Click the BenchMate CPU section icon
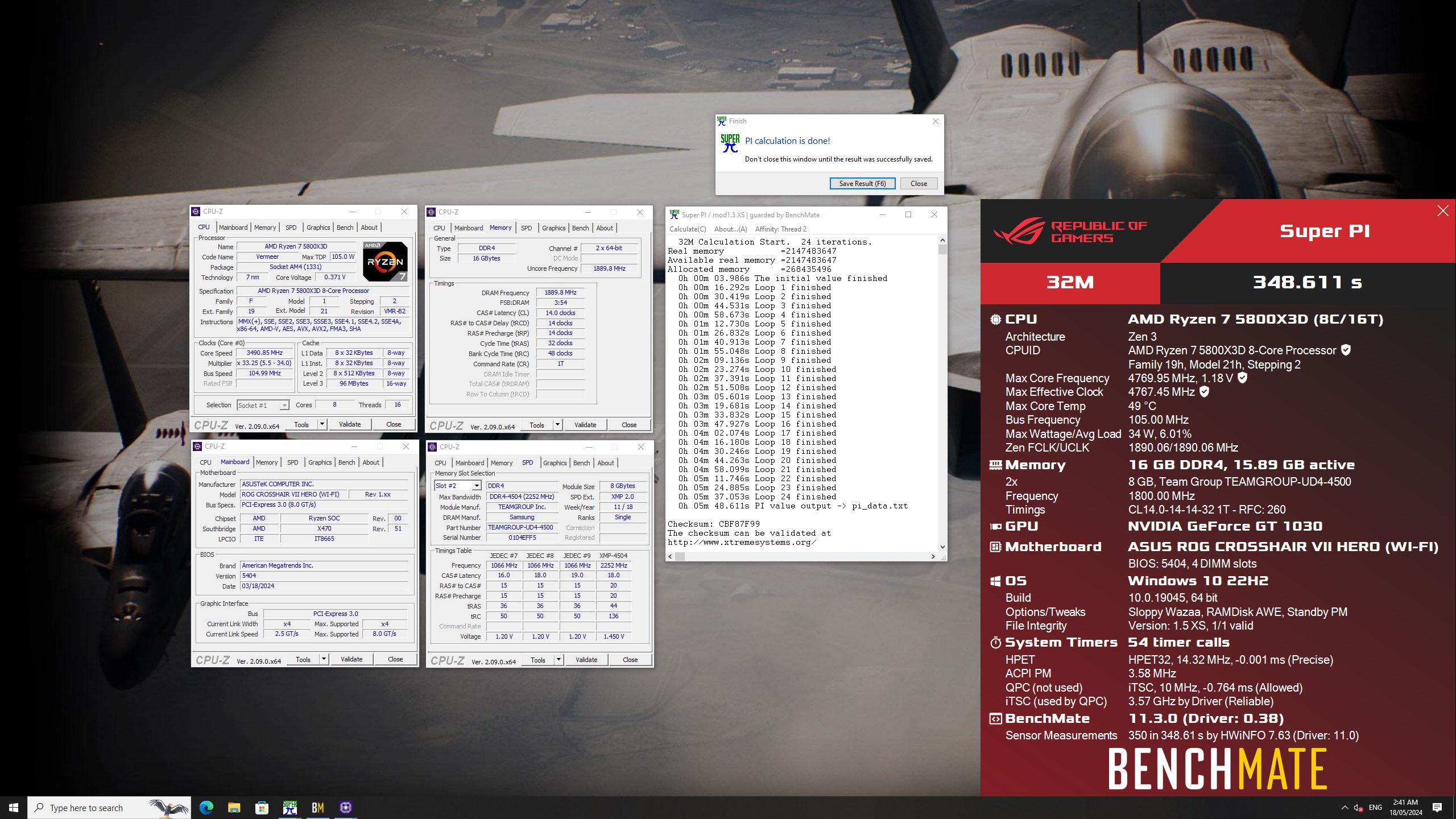 coord(995,320)
